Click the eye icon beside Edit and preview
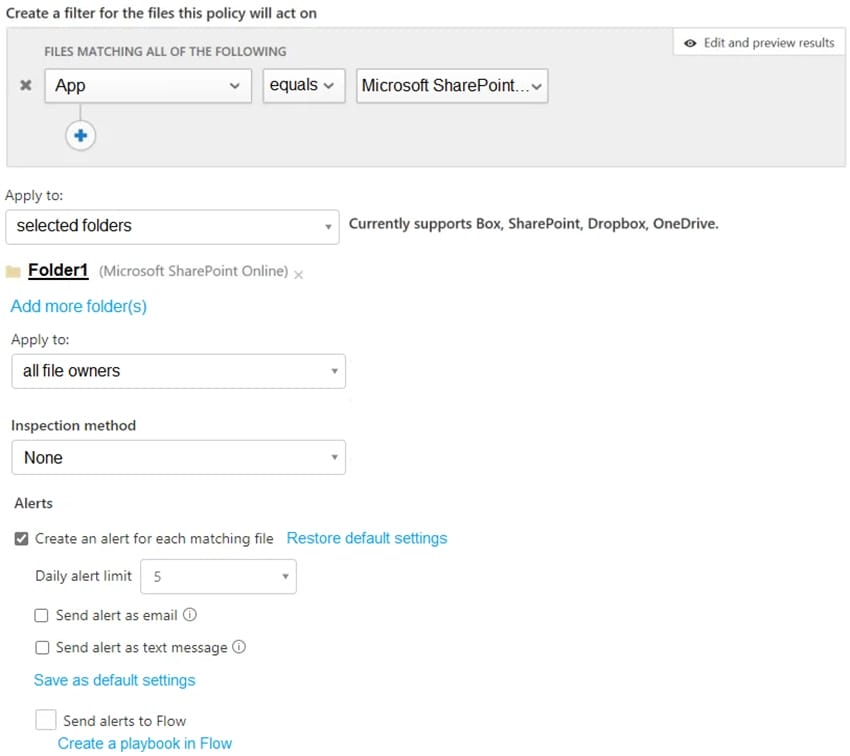 [690, 43]
